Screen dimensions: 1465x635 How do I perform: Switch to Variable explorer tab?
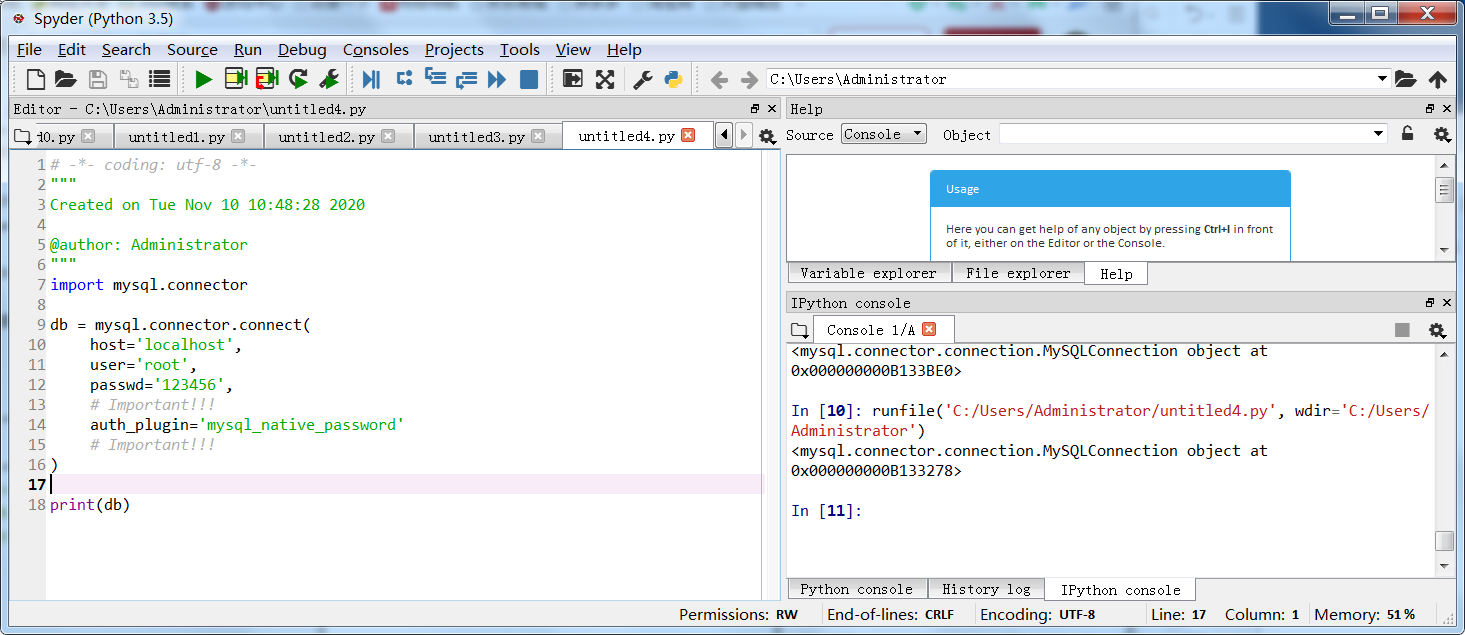pyautogui.click(x=868, y=273)
